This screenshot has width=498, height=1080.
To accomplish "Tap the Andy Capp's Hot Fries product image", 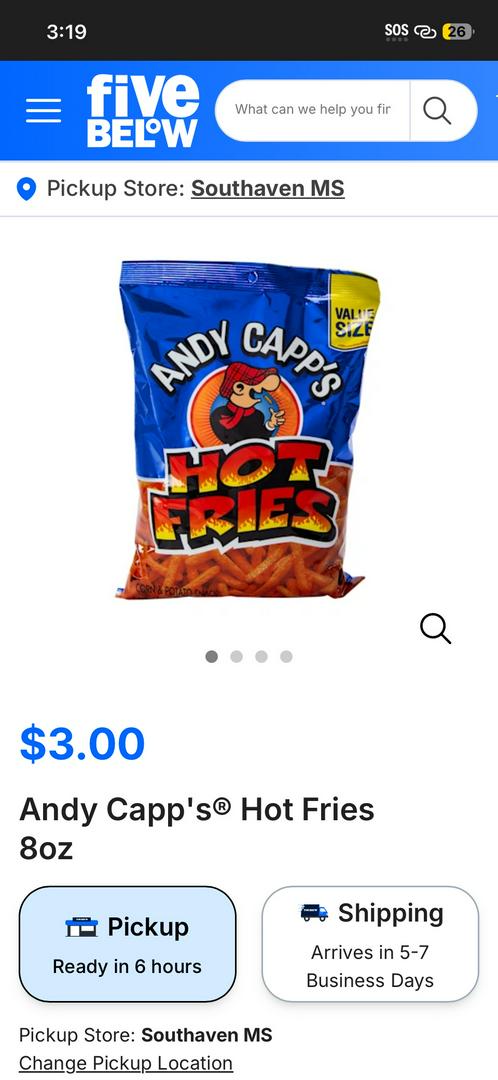I will click(249, 429).
